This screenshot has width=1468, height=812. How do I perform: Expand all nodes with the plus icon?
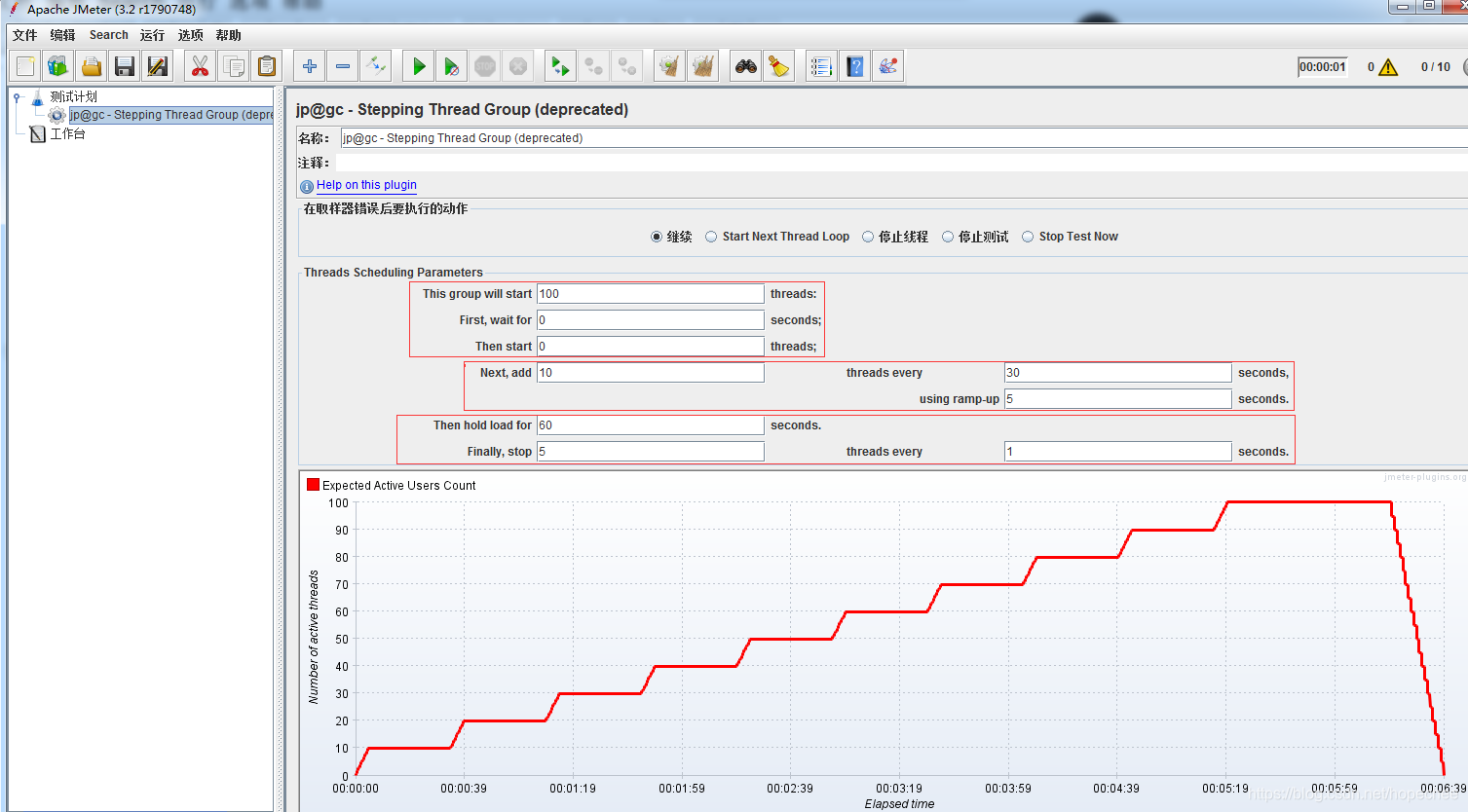point(309,66)
